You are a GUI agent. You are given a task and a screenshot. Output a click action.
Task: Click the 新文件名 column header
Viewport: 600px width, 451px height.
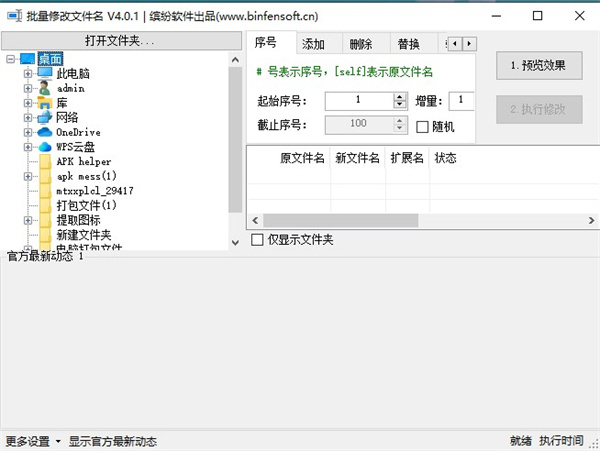click(357, 158)
